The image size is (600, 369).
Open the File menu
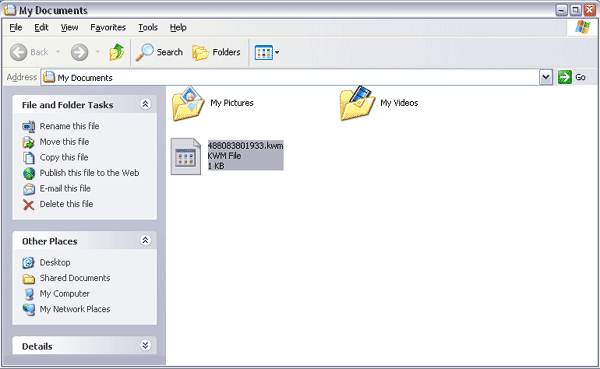[x=16, y=28]
